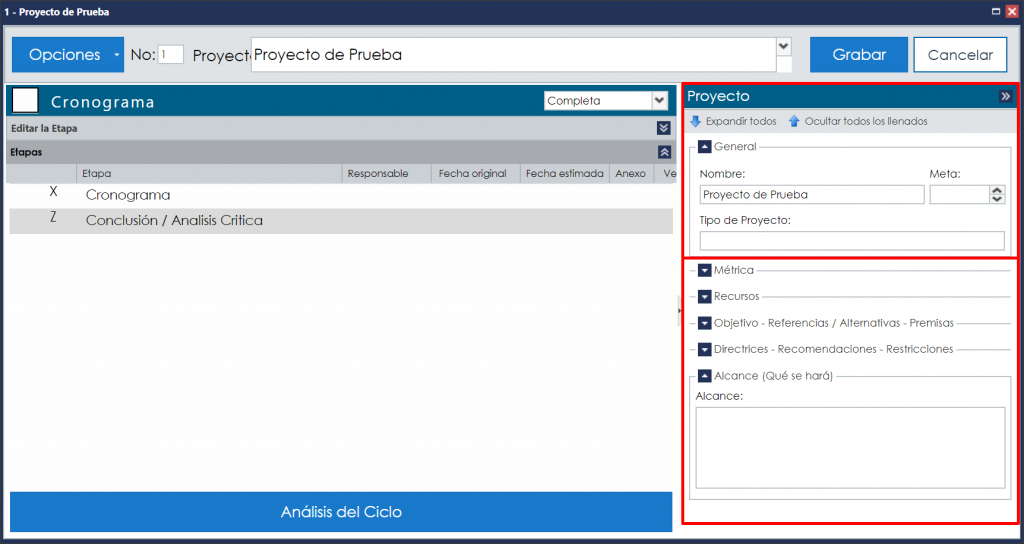Expand Directrices - Recomendaciones - Restricciones section
This screenshot has width=1024, height=544.
[x=705, y=350]
